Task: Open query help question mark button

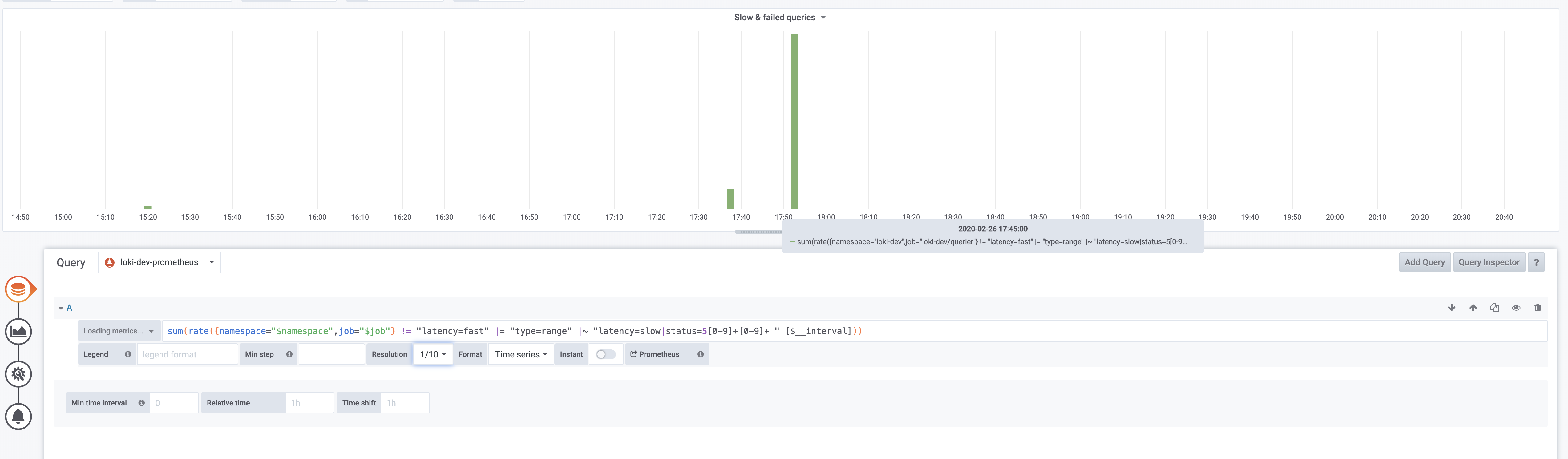Action: tap(1536, 262)
